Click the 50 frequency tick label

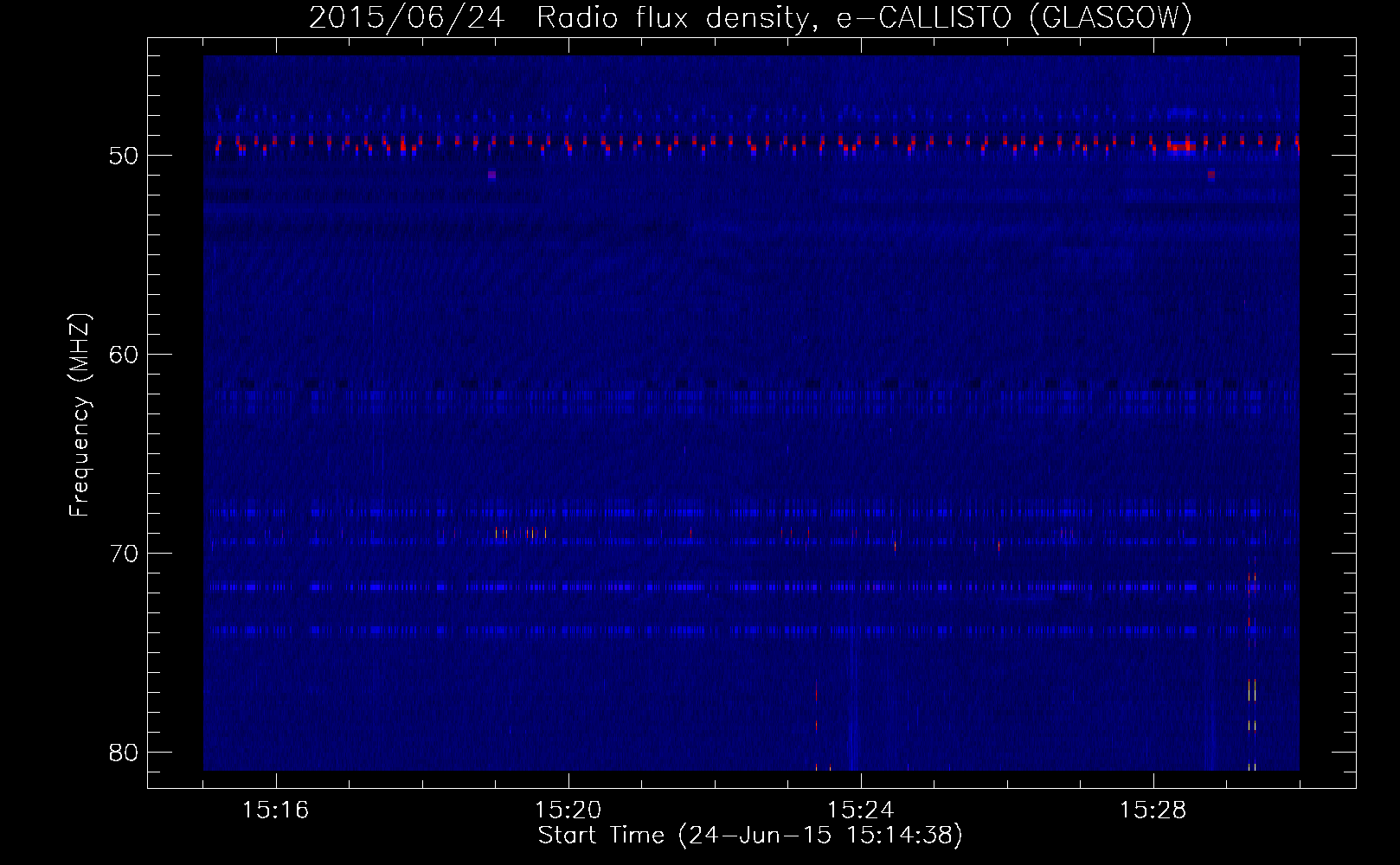(x=125, y=157)
